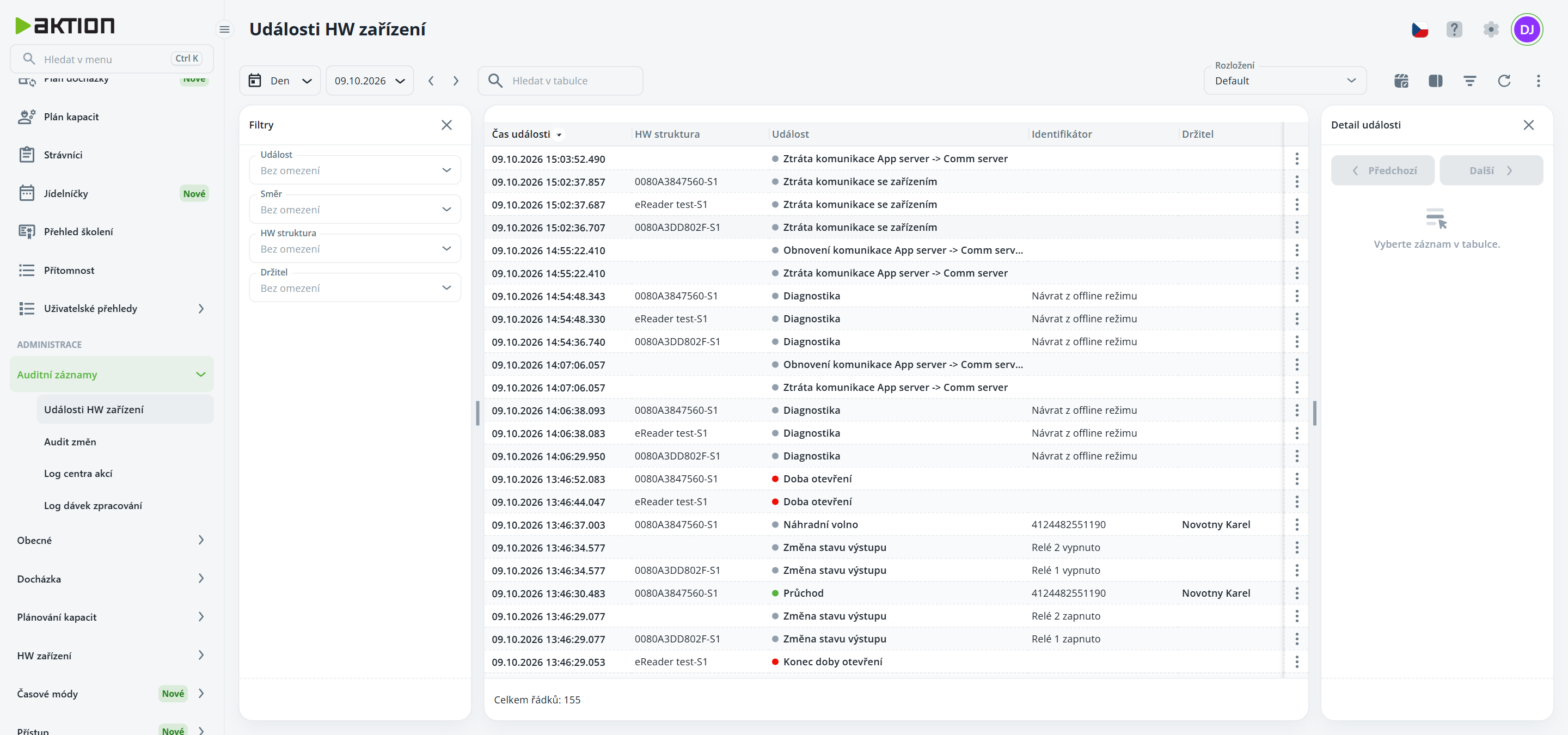Expand the Docházka admin section
This screenshot has height=735, width=1568.
coord(112,579)
